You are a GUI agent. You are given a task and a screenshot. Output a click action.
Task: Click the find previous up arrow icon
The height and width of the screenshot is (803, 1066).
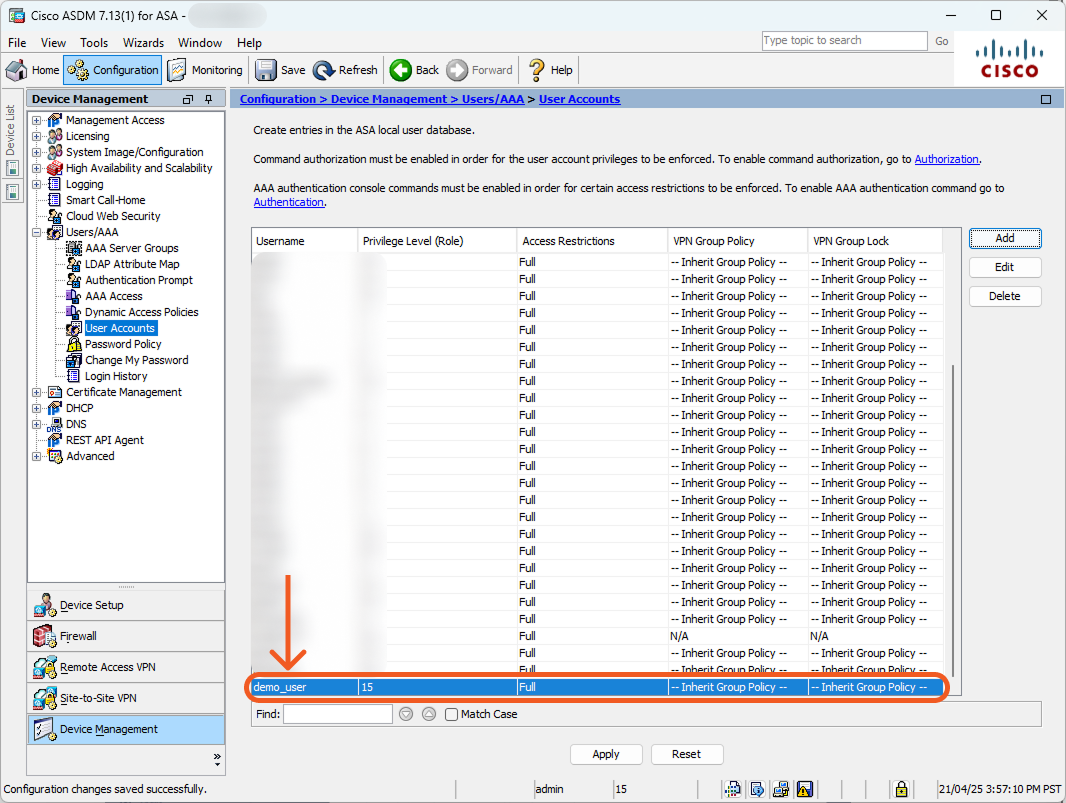point(428,714)
